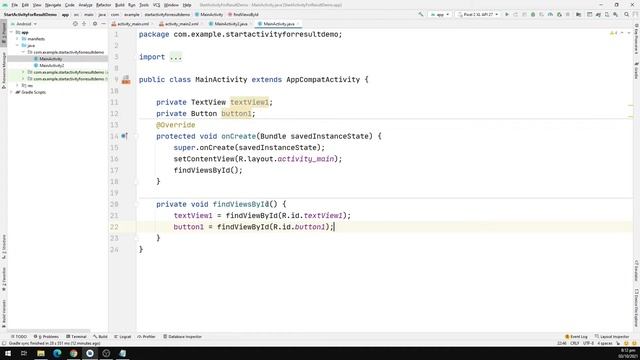This screenshot has width=640, height=360.
Task: Click findViewsById in the navigation breadcrumb
Action: [243, 14]
